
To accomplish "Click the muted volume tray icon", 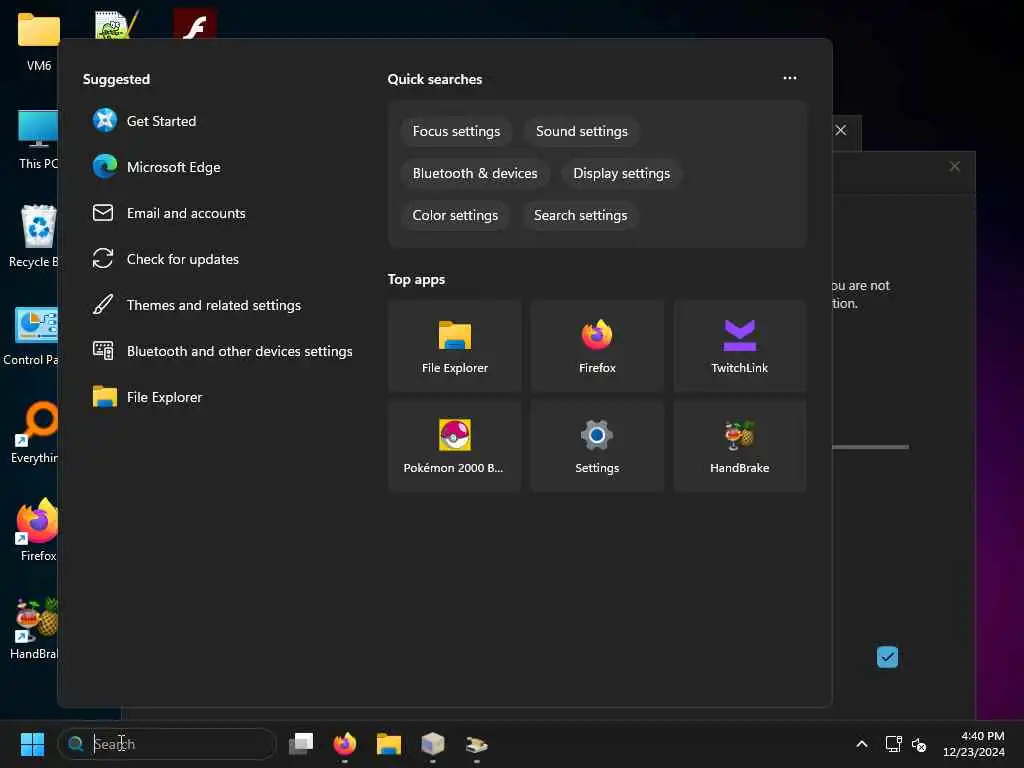I will point(919,744).
